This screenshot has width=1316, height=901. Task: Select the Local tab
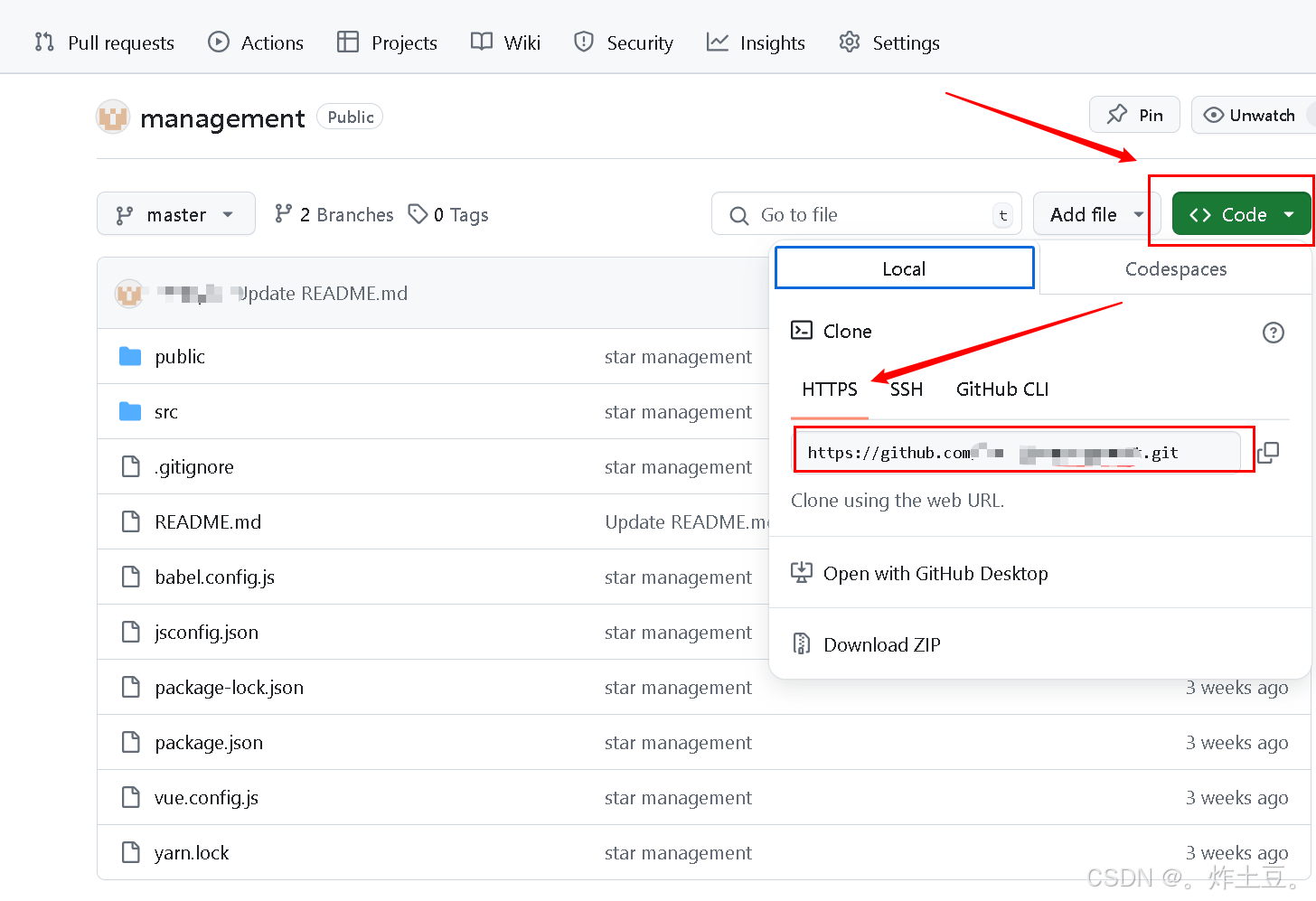904,268
